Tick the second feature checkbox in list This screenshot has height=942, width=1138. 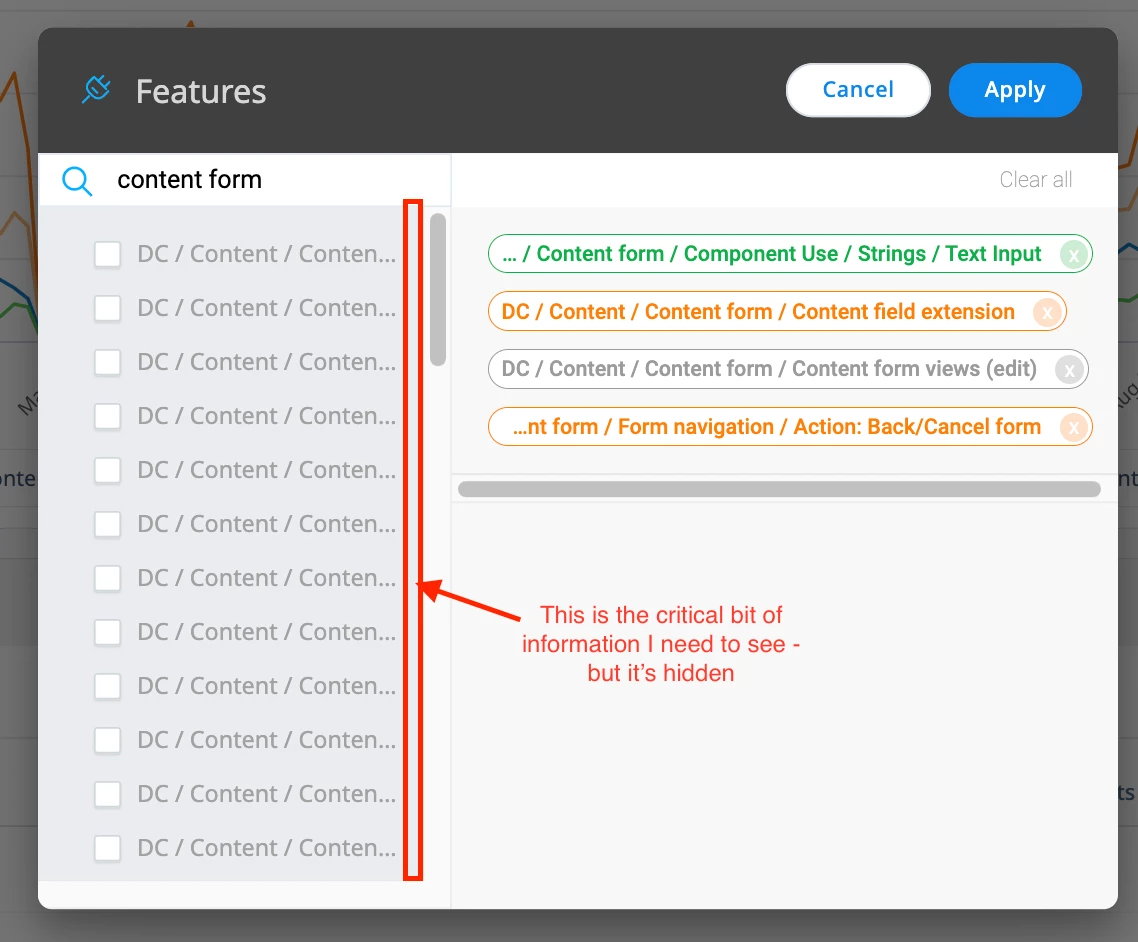pos(107,308)
